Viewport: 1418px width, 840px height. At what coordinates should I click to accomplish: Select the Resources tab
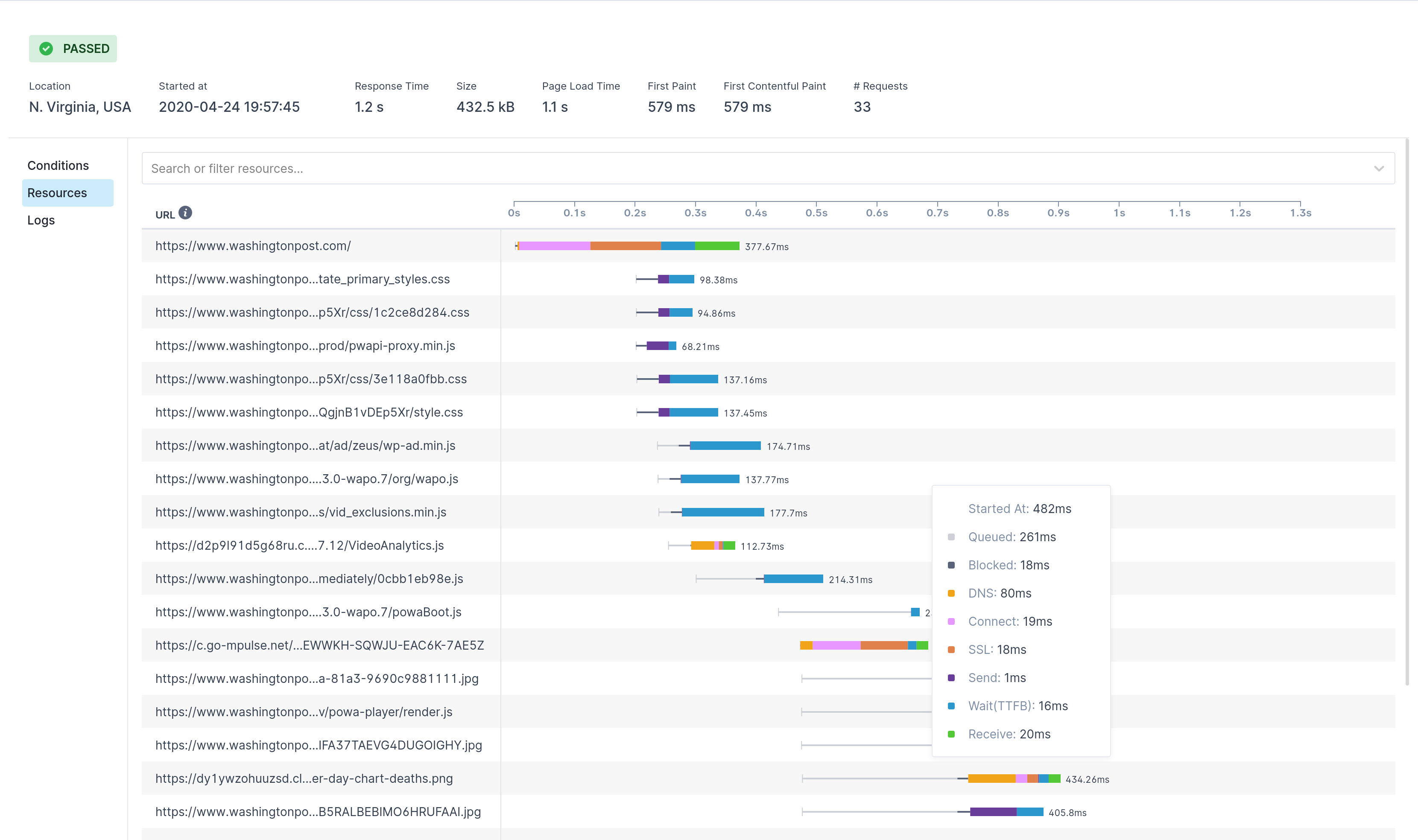tap(57, 193)
